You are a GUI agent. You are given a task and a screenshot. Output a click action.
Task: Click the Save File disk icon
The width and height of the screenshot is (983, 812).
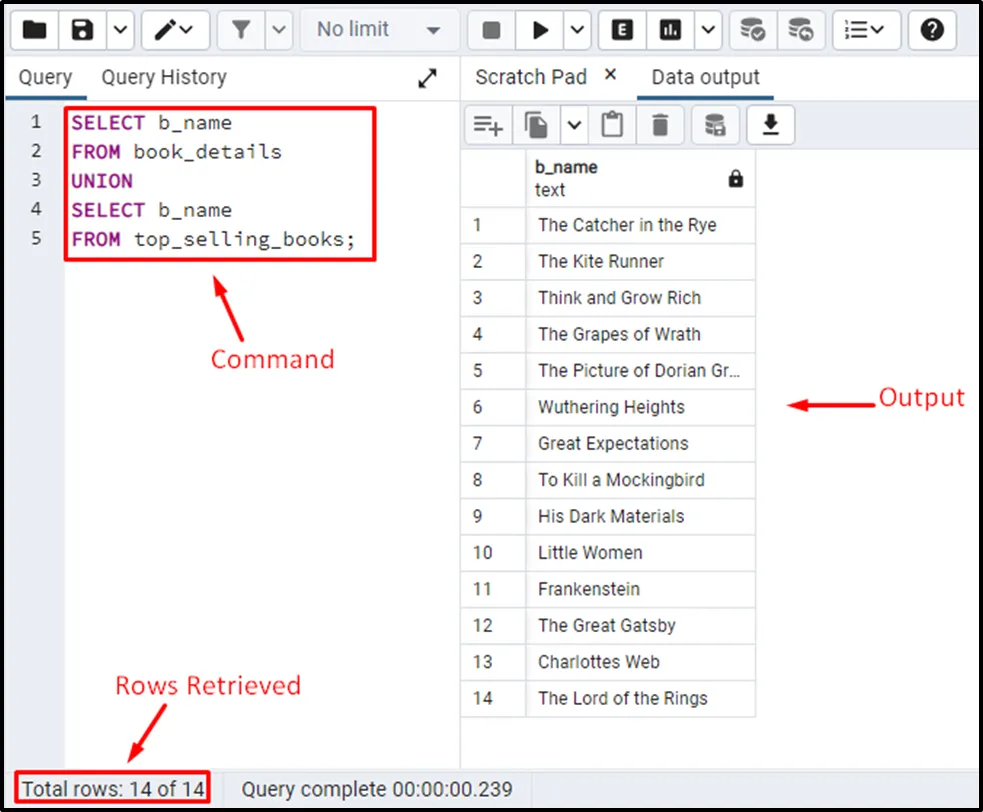(x=82, y=30)
